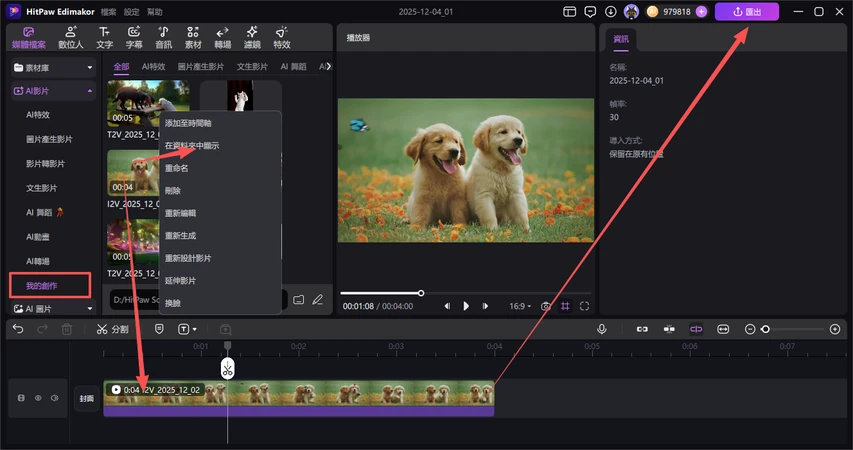The image size is (853, 450).
Task: Open 我的創作 in the sidebar
Action: click(x=42, y=286)
